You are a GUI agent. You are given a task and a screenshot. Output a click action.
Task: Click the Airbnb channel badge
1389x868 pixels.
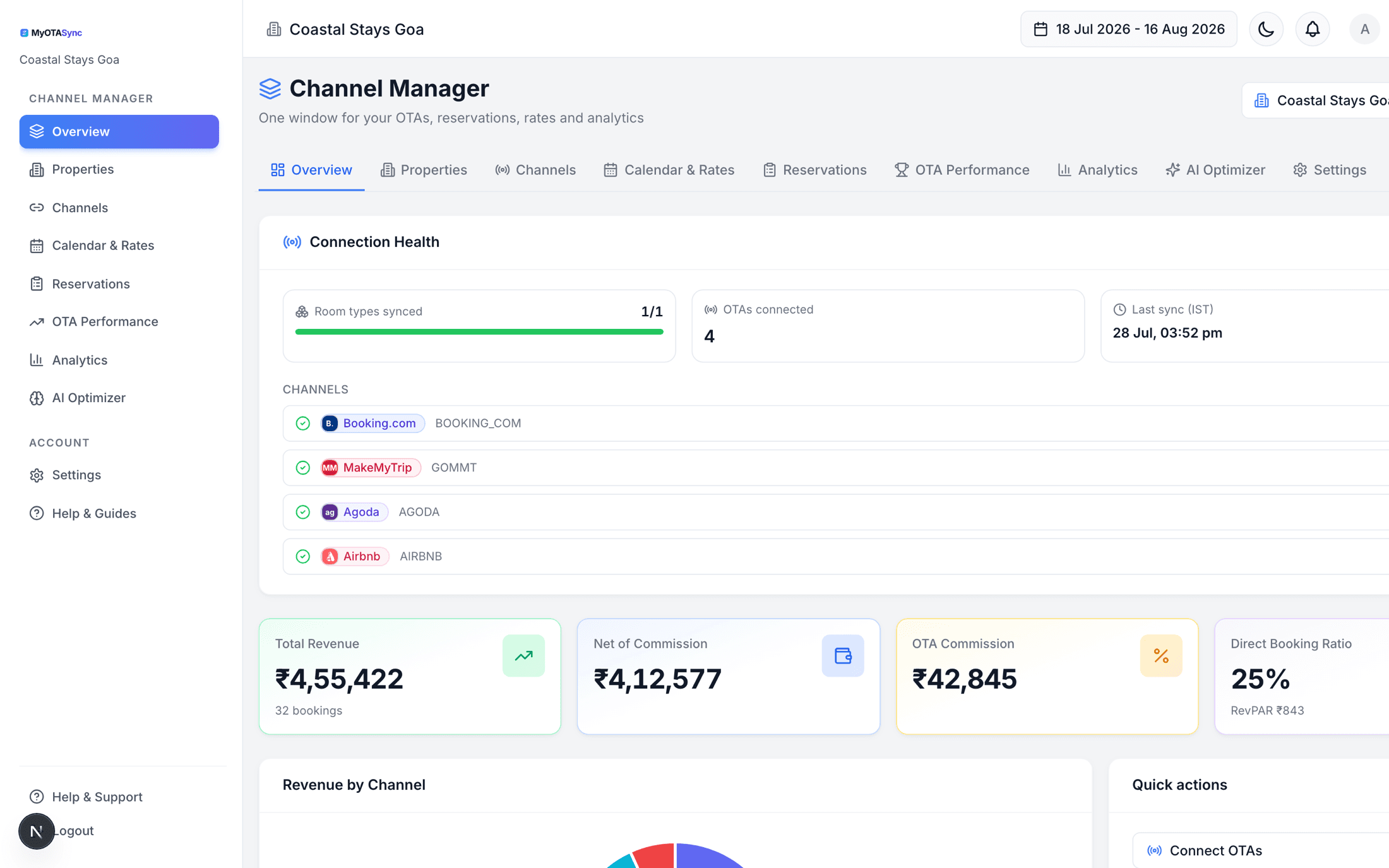pos(355,556)
